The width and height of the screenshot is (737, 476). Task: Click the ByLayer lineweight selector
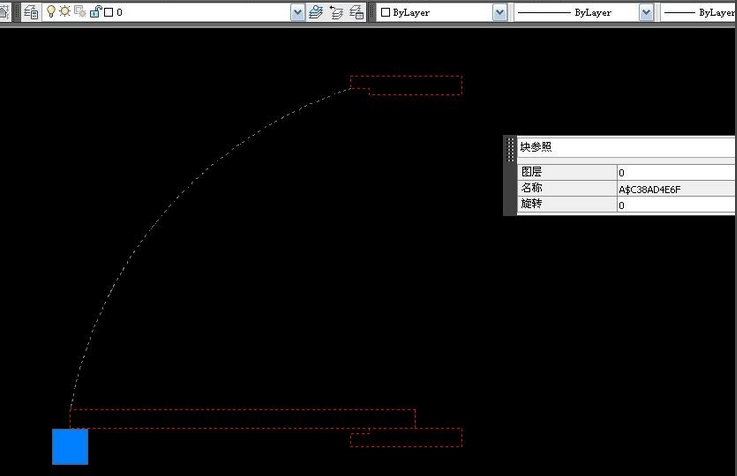[x=700, y=12]
